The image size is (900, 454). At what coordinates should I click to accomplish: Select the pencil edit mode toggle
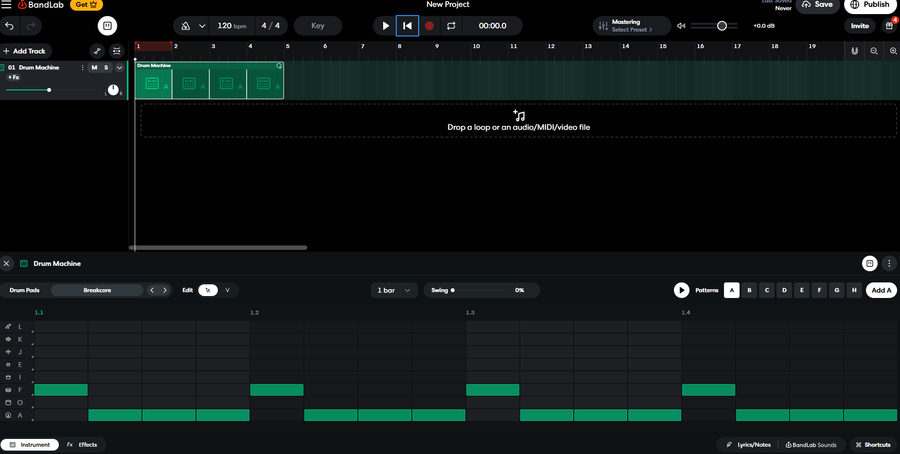[x=208, y=290]
